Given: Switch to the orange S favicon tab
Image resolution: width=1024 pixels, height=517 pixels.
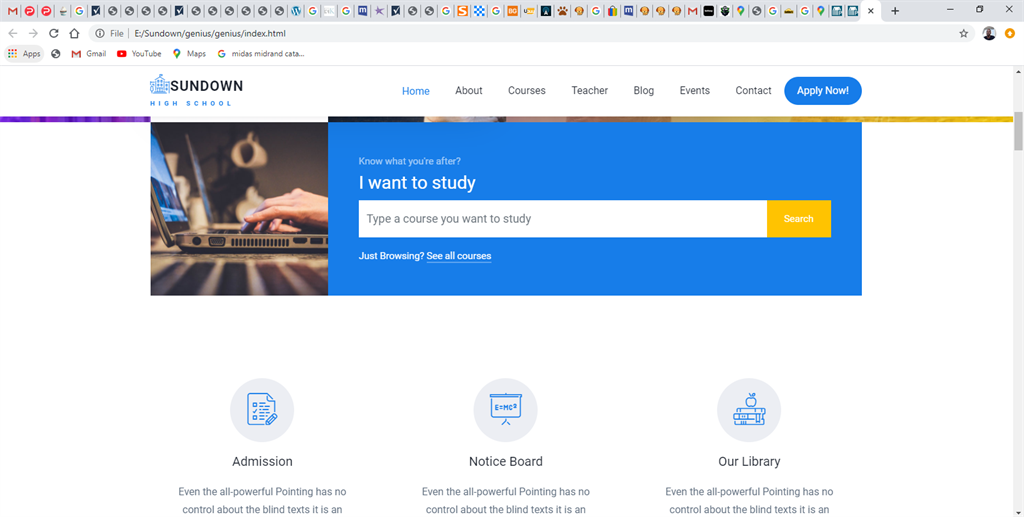Looking at the screenshot, I should [462, 10].
